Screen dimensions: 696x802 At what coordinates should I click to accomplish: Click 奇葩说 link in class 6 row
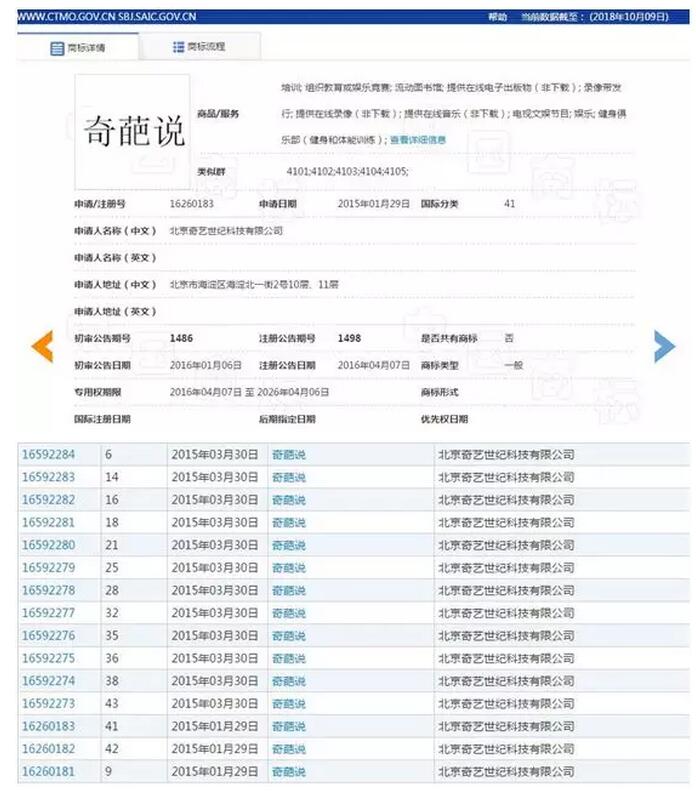click(289, 454)
